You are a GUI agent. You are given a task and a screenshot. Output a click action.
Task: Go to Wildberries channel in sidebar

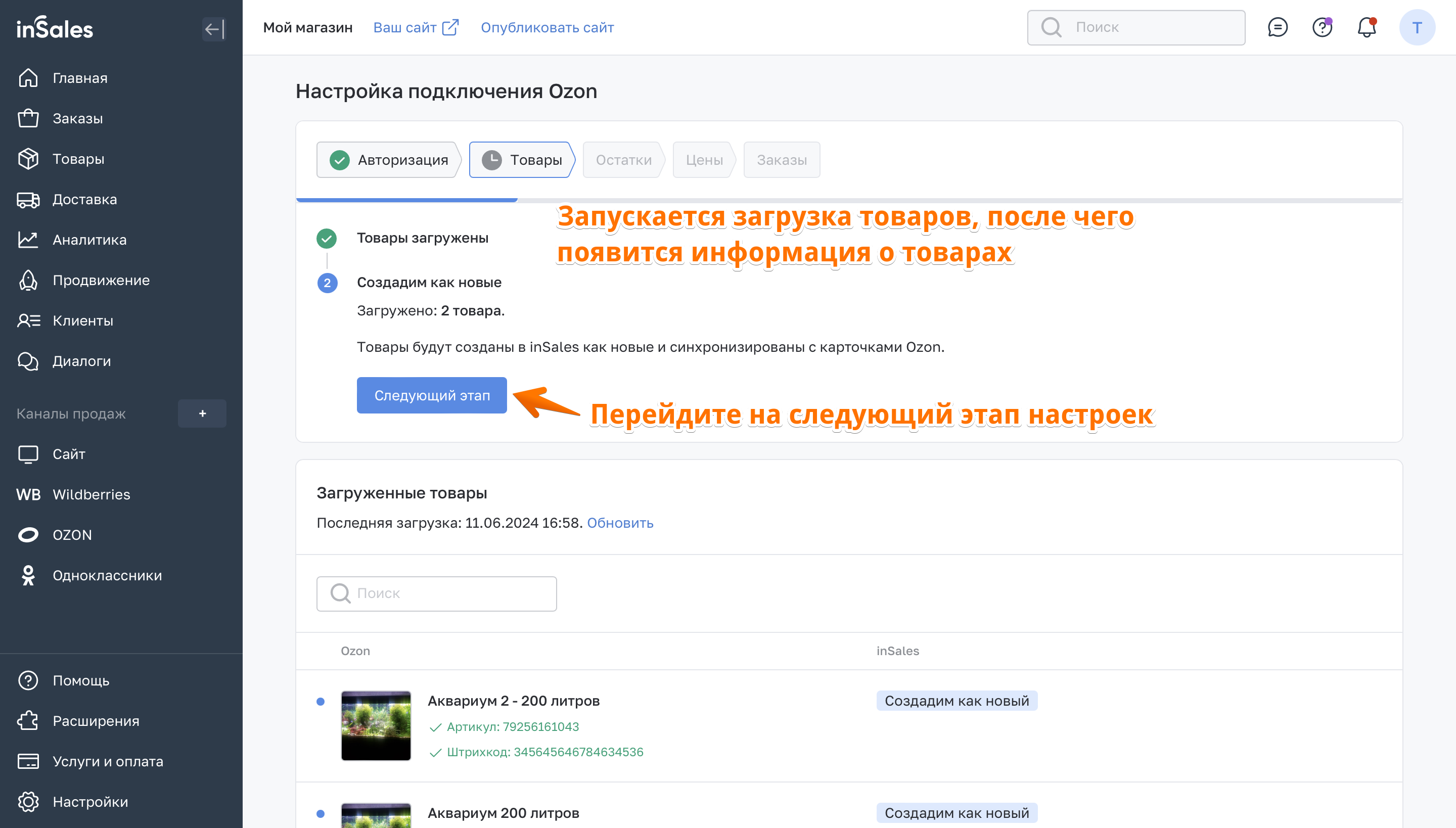[91, 494]
